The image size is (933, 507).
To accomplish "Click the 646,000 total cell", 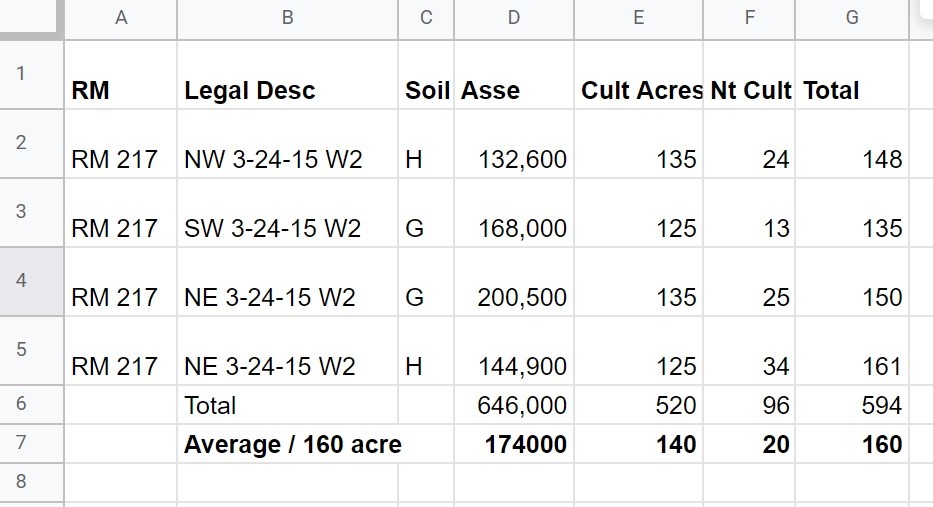I will [514, 405].
